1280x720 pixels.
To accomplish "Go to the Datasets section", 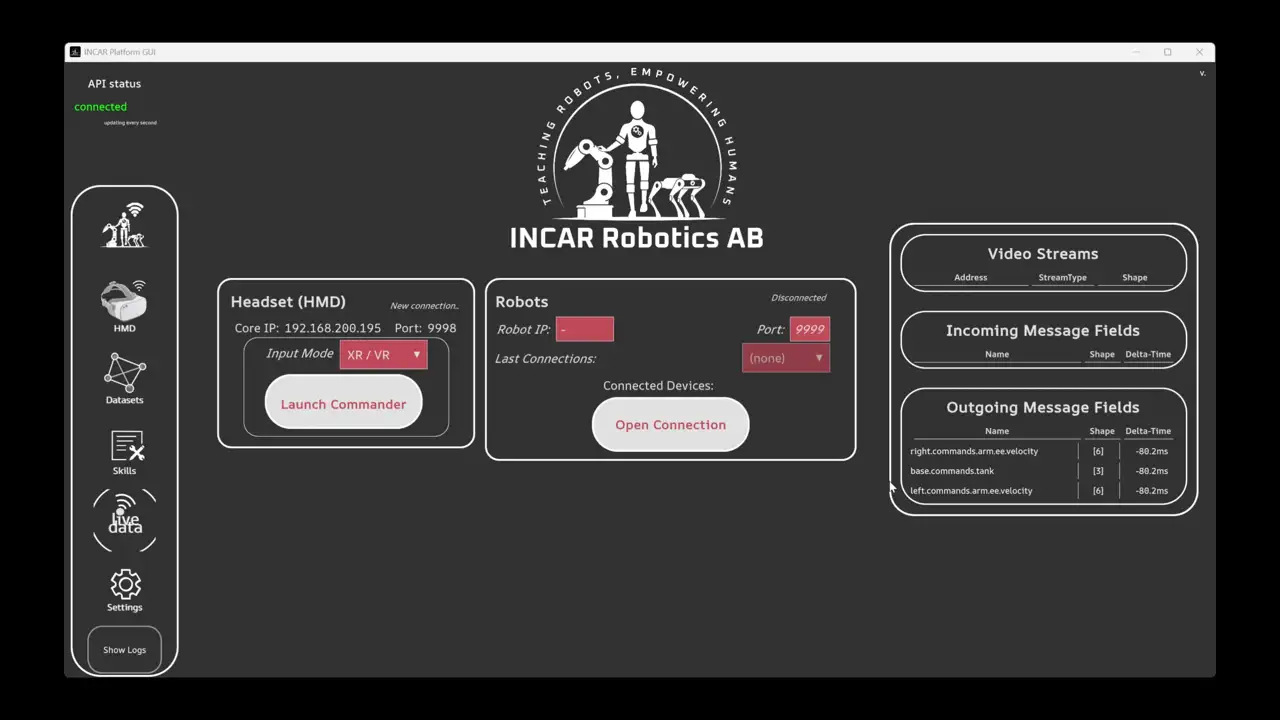I will coord(124,378).
